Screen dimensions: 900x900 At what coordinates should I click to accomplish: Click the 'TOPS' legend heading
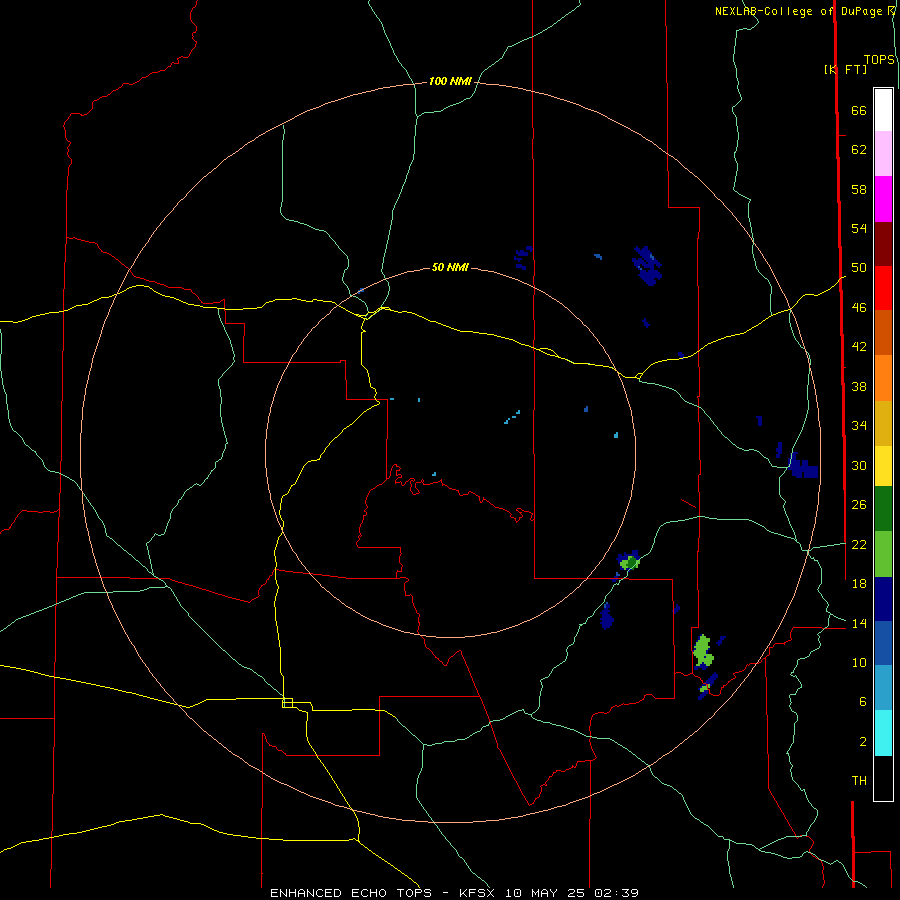pos(879,60)
